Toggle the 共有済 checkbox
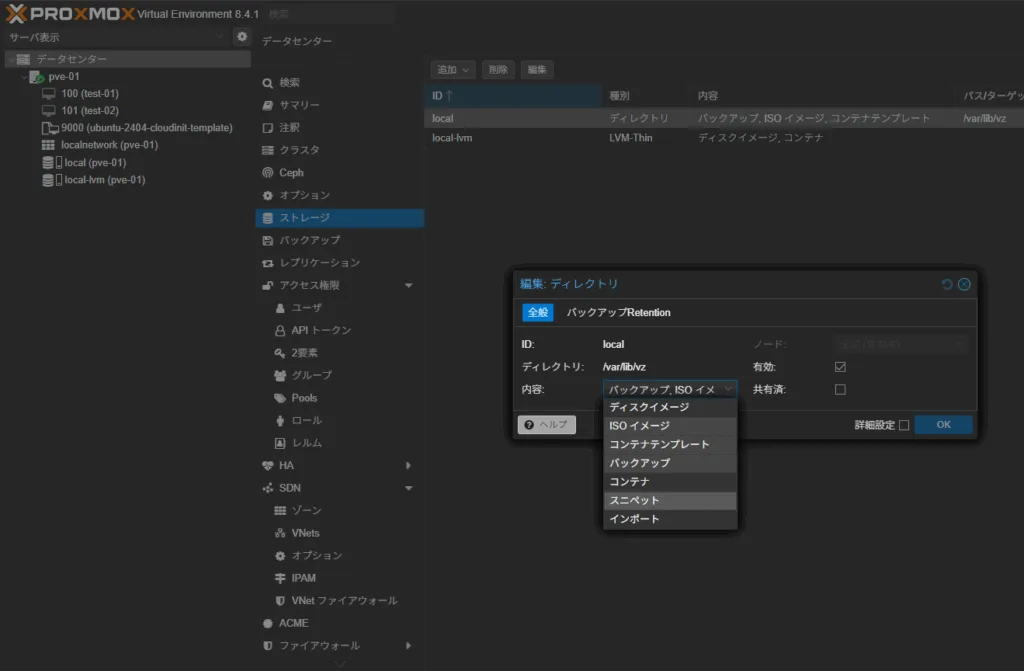Viewport: 1024px width, 671px height. pyautogui.click(x=840, y=389)
